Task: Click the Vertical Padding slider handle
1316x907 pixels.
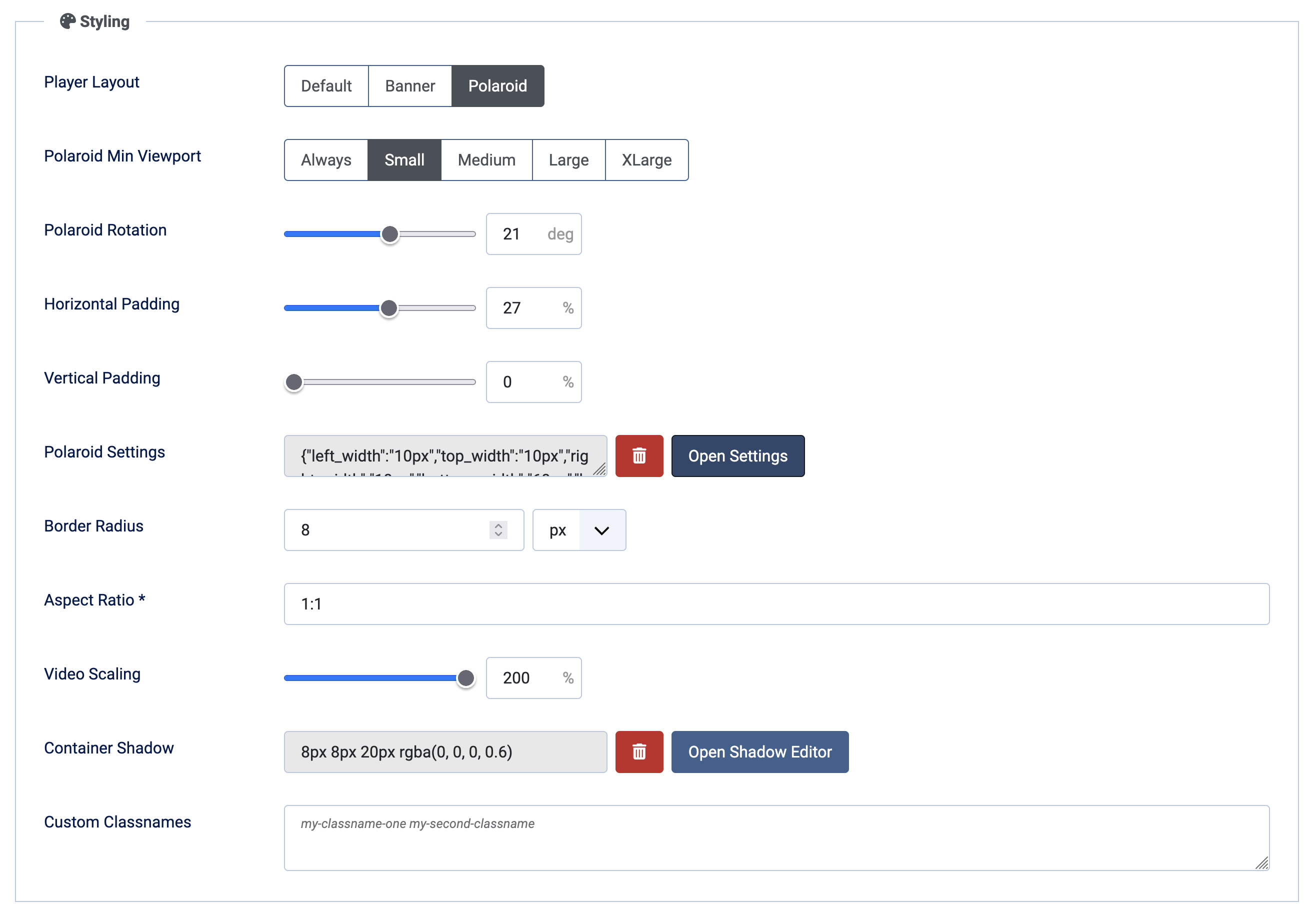Action: 294,382
